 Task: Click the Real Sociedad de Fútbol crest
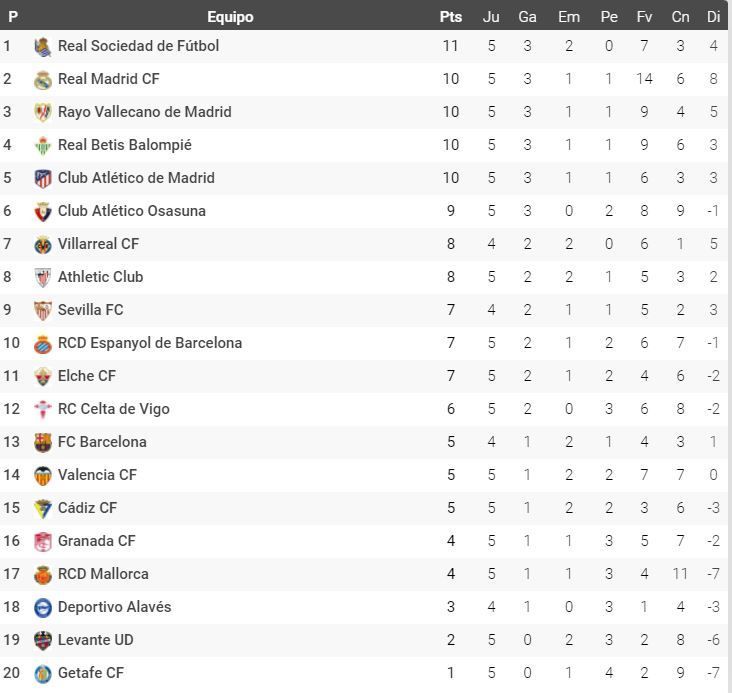(x=43, y=46)
